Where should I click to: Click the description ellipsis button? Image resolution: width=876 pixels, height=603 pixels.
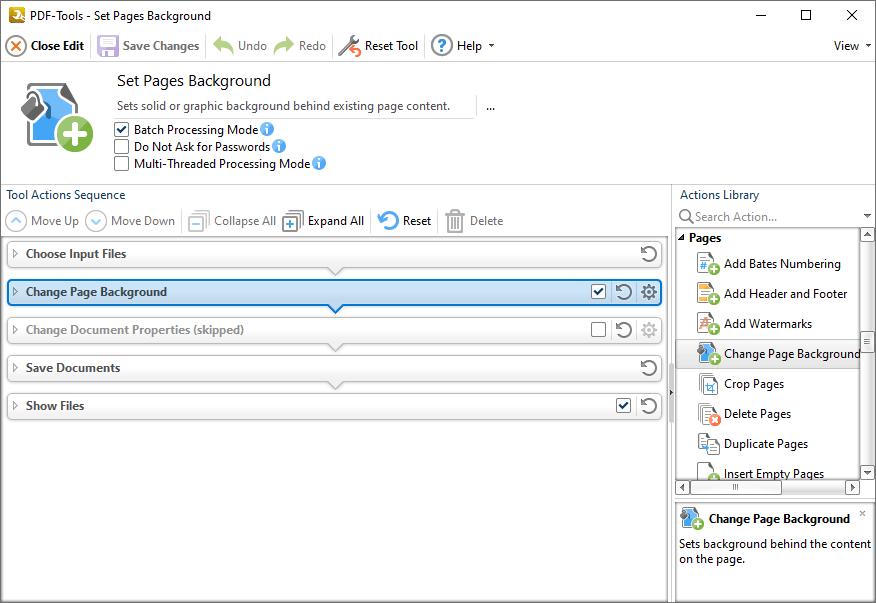(490, 107)
